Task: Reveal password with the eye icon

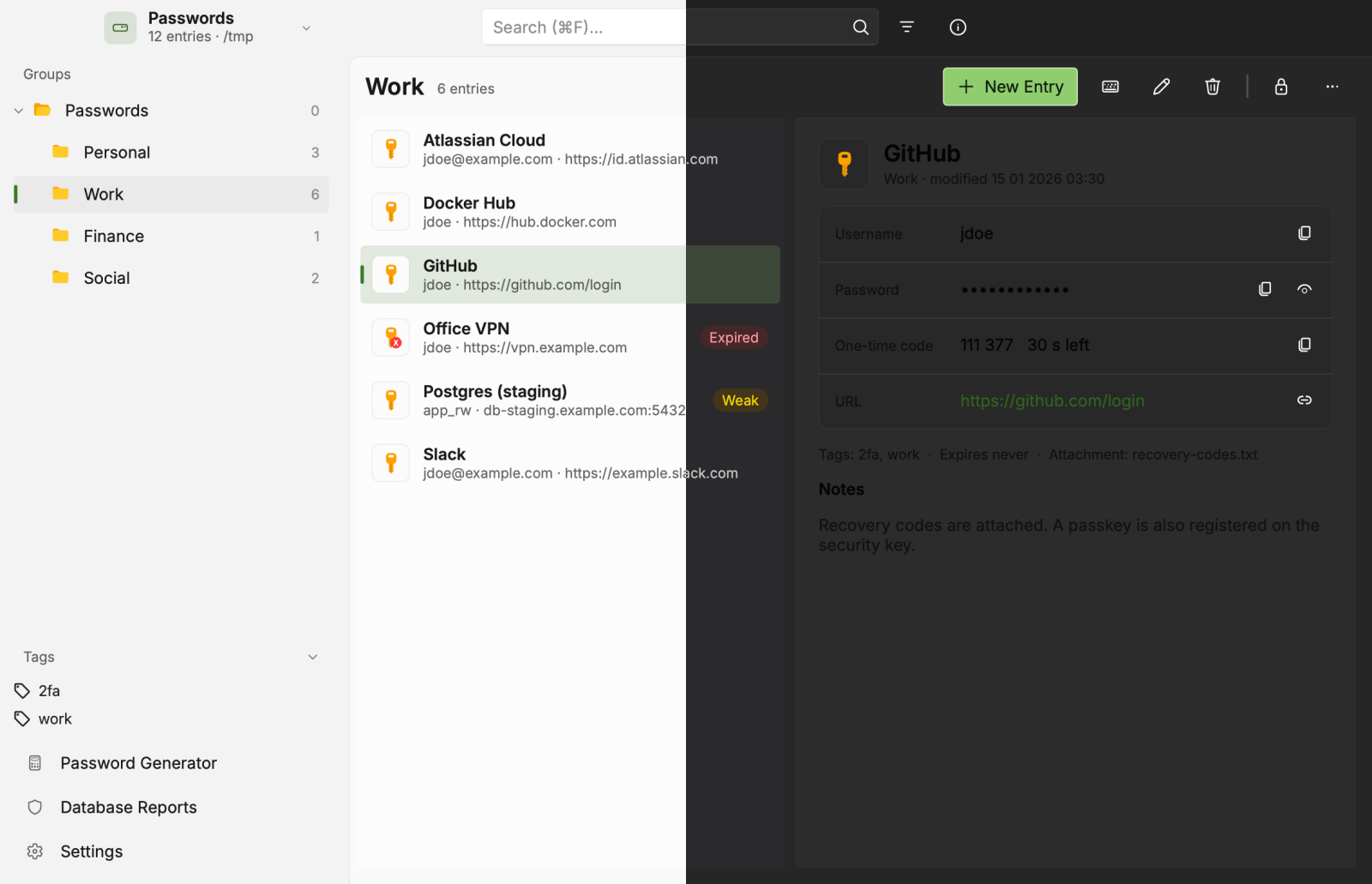Action: 1304,289
